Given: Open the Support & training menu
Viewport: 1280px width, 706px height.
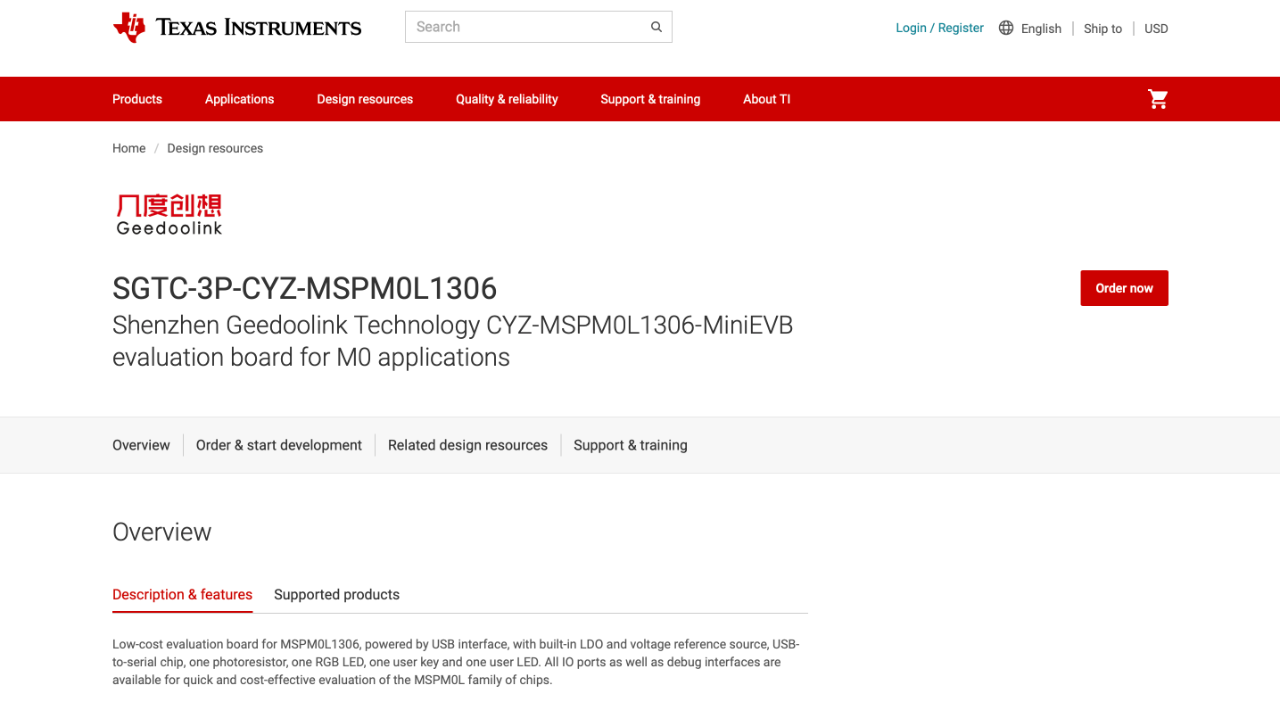Looking at the screenshot, I should (x=650, y=99).
